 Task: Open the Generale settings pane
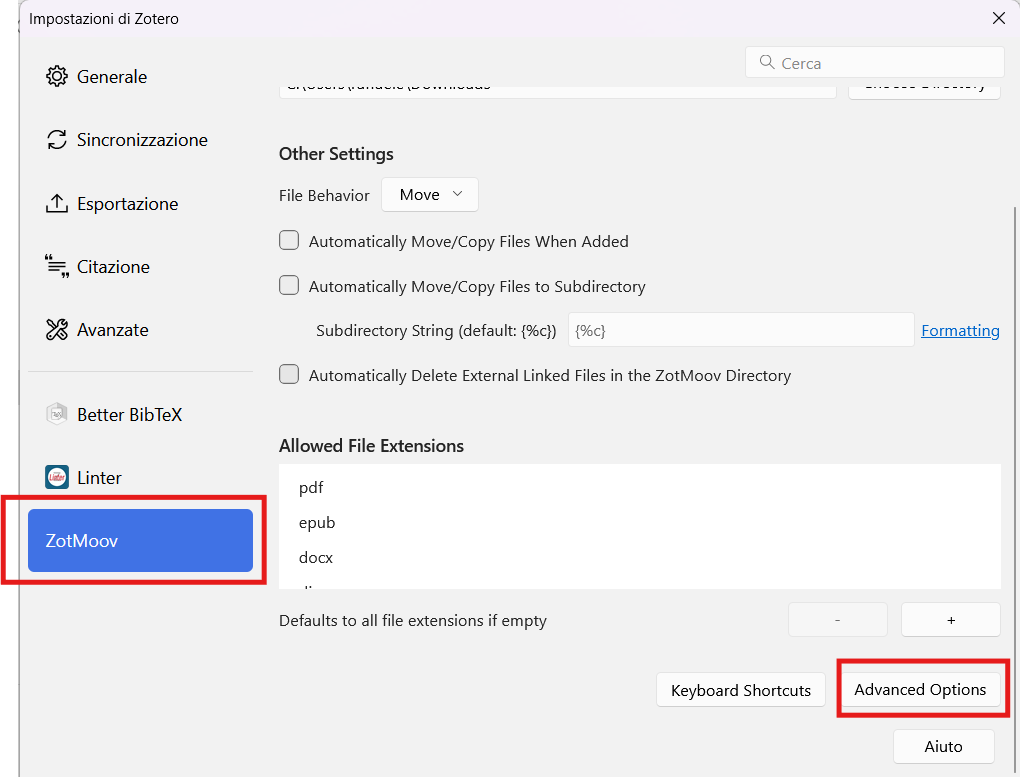coord(140,77)
